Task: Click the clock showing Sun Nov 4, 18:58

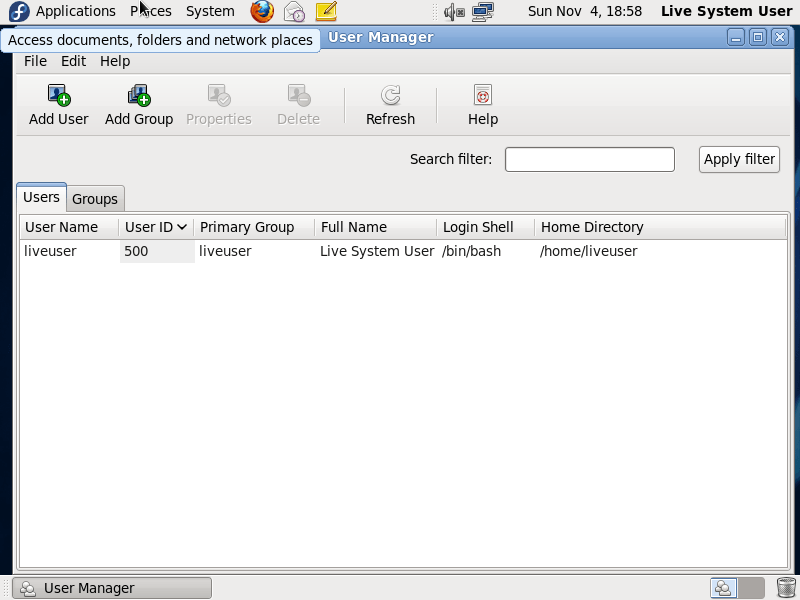Action: tap(585, 11)
